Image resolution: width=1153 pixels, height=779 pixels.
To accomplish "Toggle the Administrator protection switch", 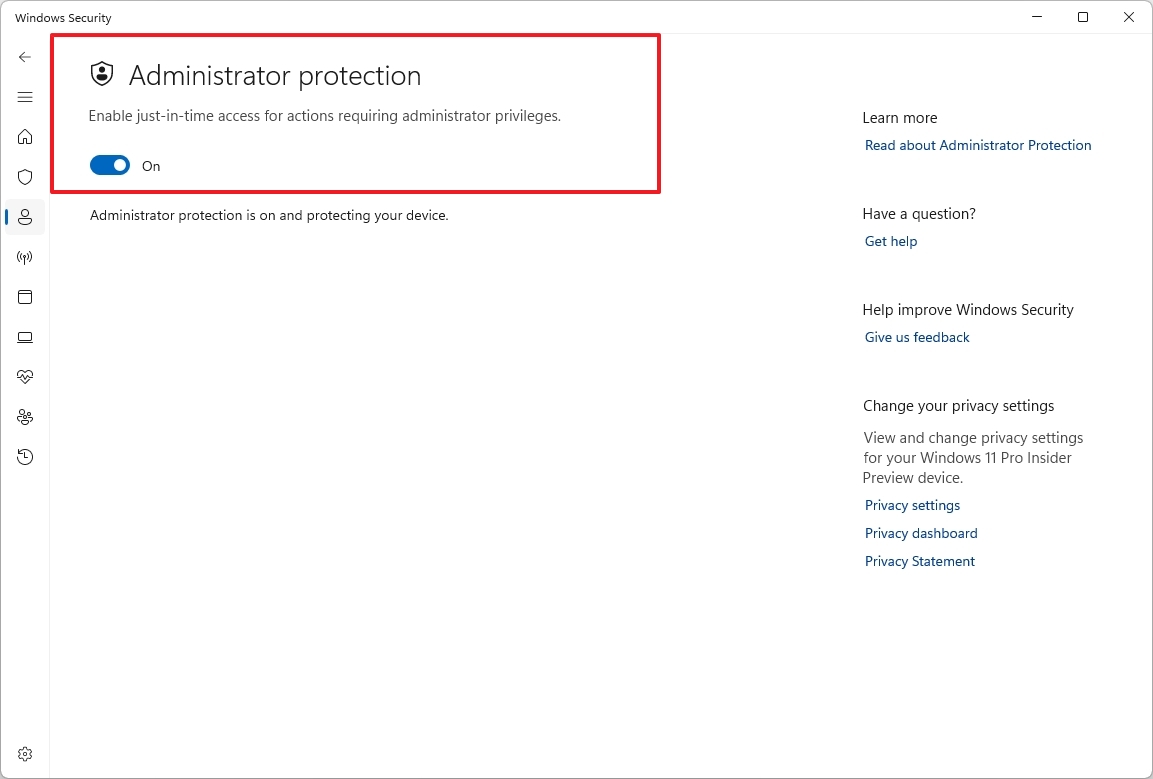I will (x=110, y=164).
